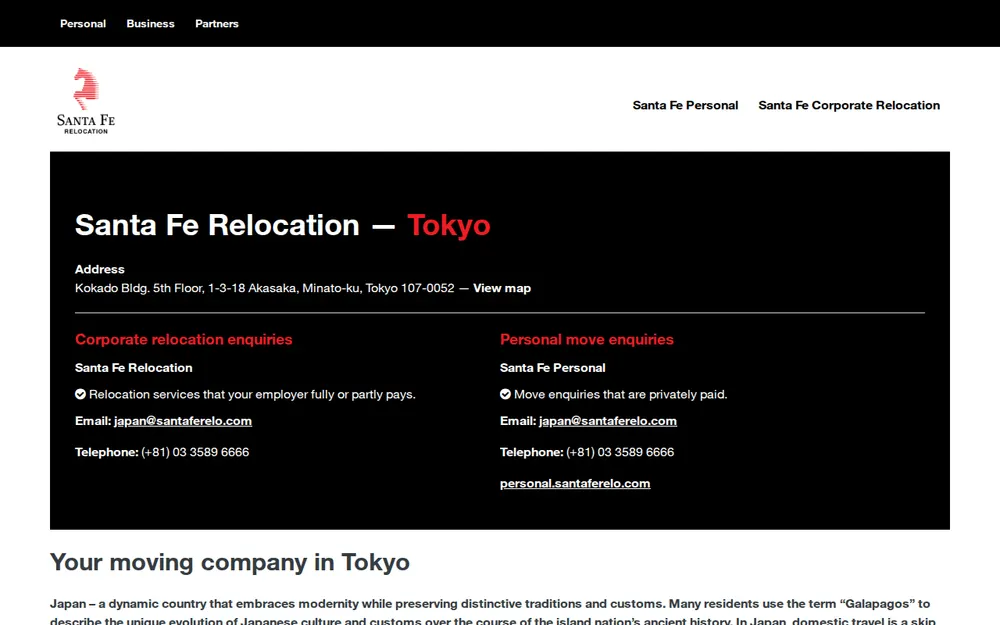Open the View map link
The width and height of the screenshot is (1000, 625).
[x=502, y=288]
